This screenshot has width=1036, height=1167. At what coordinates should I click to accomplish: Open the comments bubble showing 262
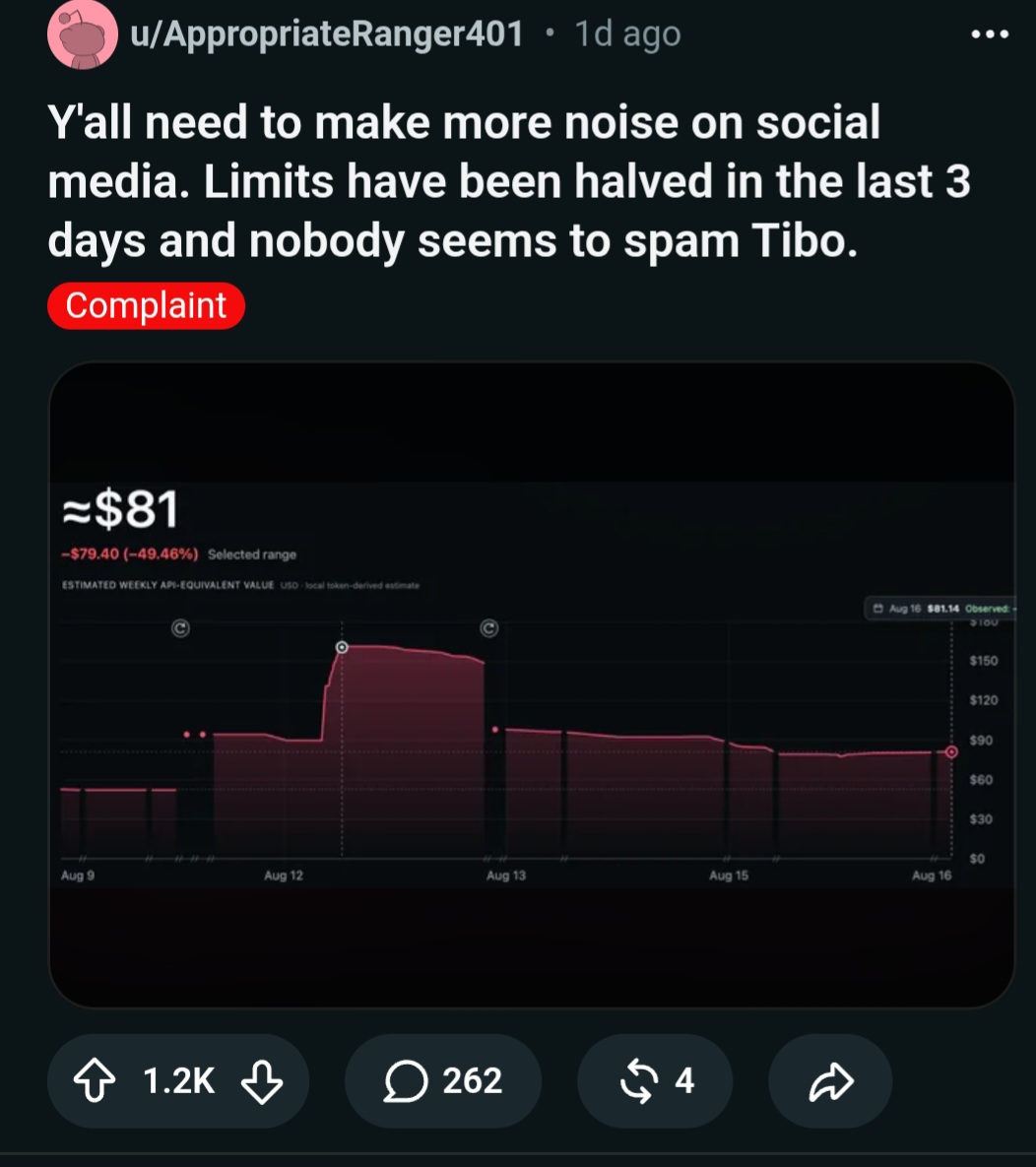(443, 1080)
